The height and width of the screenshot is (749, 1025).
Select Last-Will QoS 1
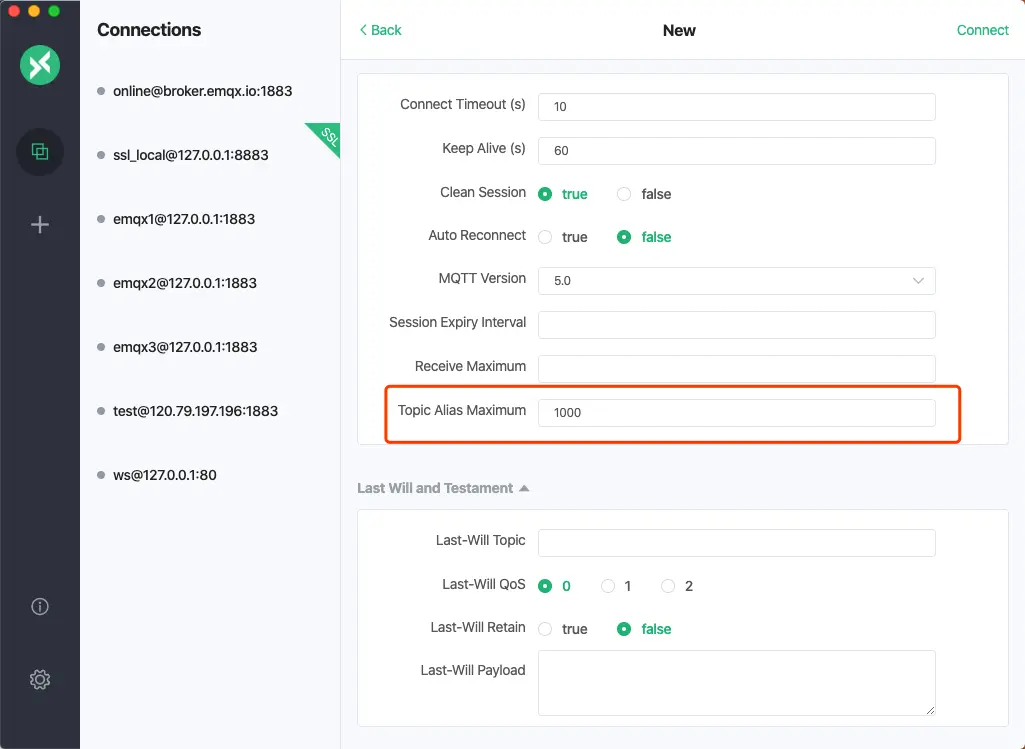click(x=608, y=586)
